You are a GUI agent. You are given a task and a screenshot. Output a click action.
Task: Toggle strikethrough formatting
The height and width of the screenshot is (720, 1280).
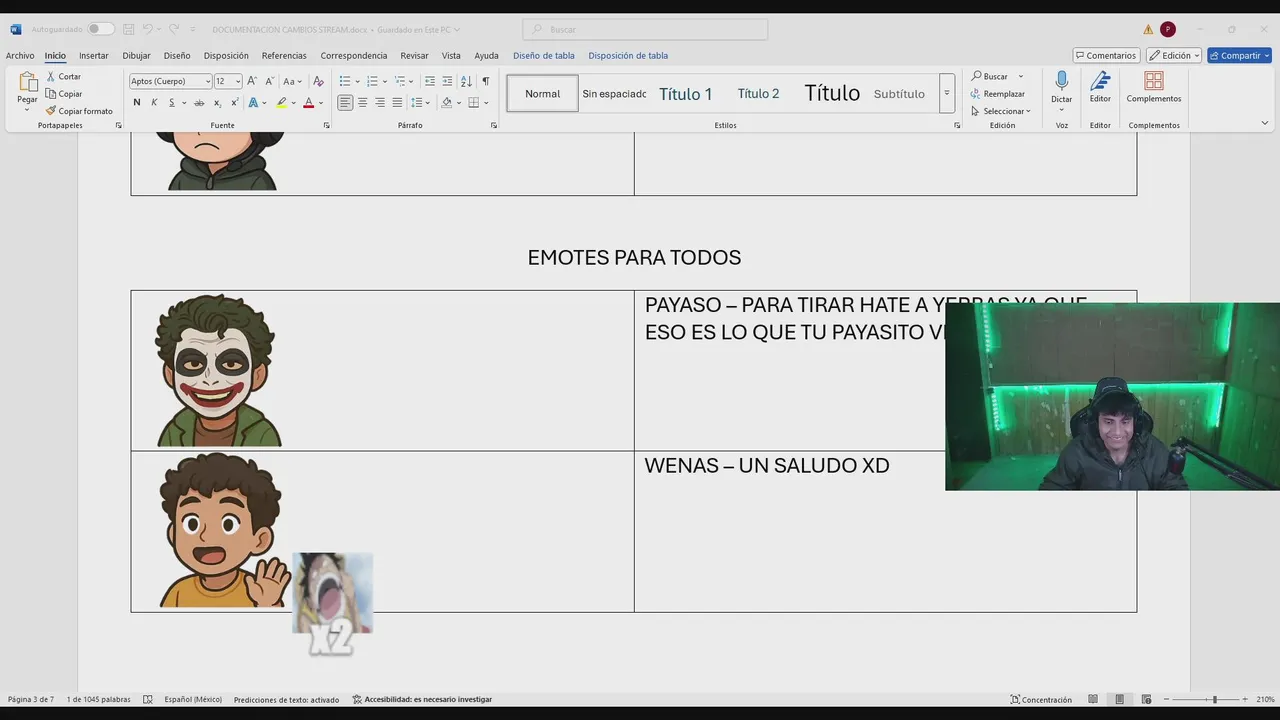click(x=199, y=102)
